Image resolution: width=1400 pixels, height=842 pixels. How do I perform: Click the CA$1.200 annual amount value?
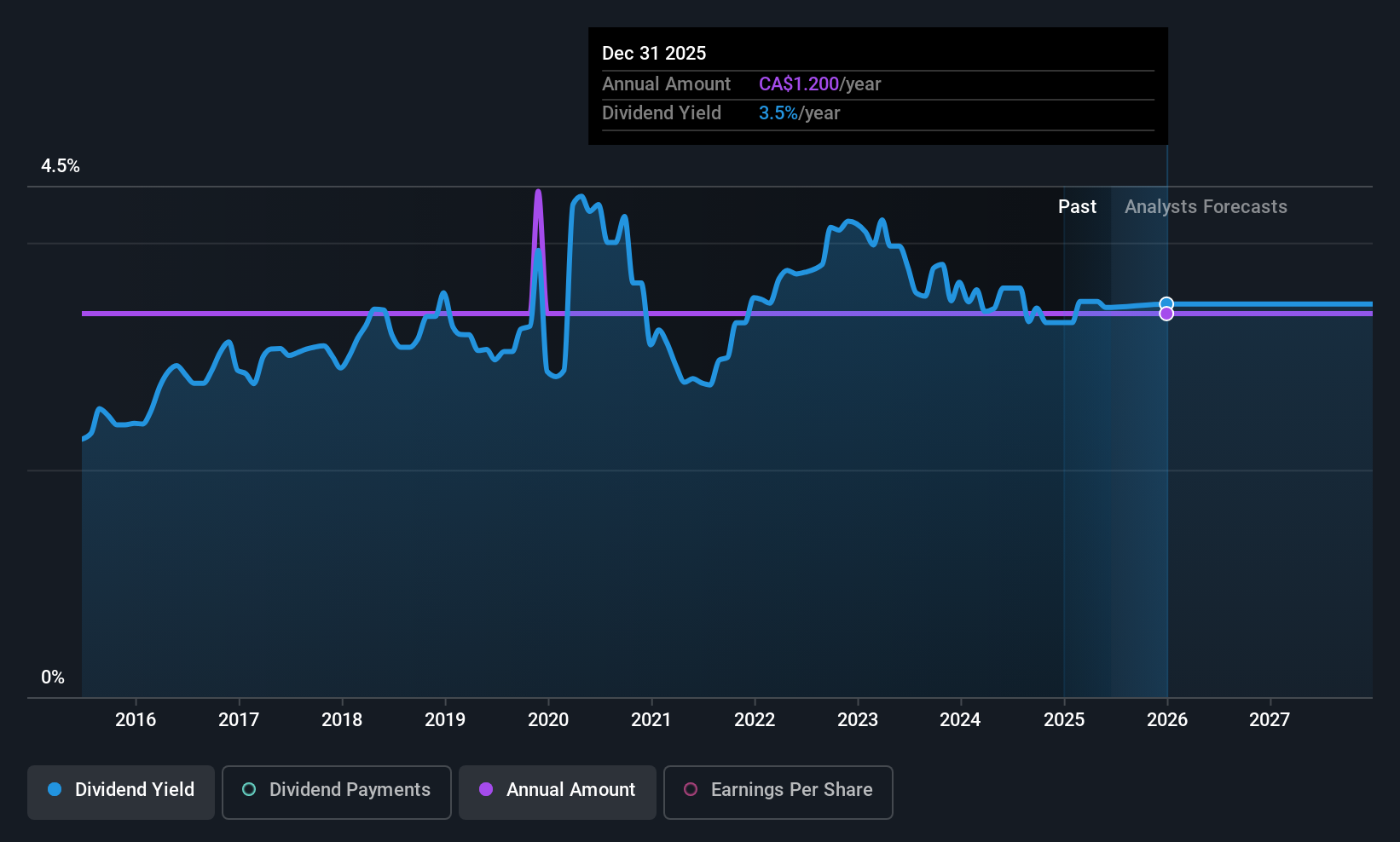pyautogui.click(x=799, y=84)
